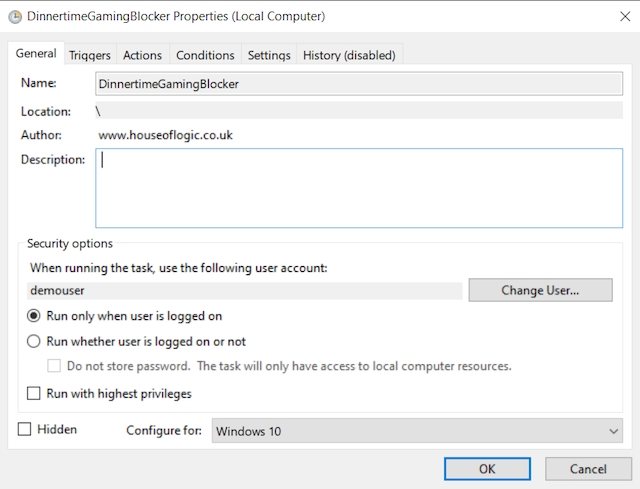Click the author text www.houseoflogic.co.uk
Screen dimensions: 640x489
click(165, 135)
